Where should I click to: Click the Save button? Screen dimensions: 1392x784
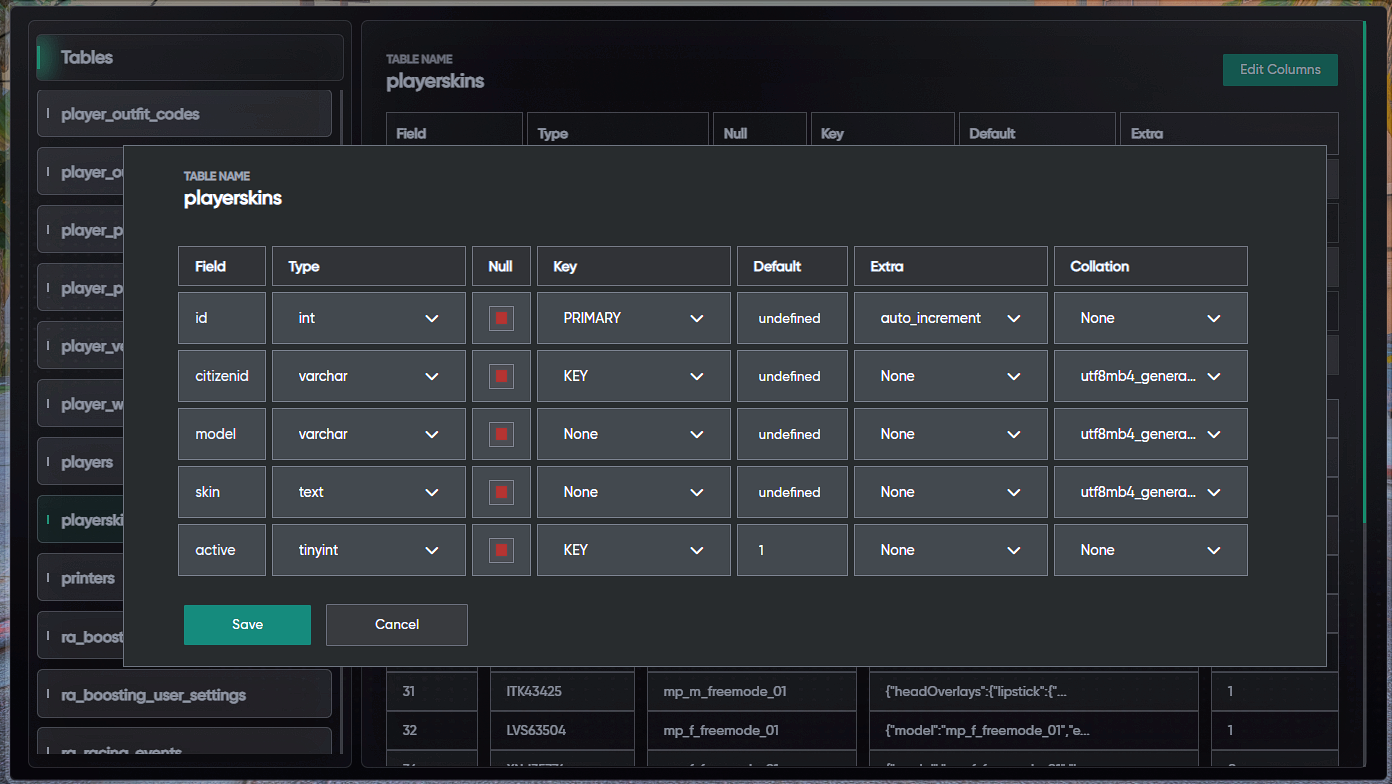pos(247,625)
